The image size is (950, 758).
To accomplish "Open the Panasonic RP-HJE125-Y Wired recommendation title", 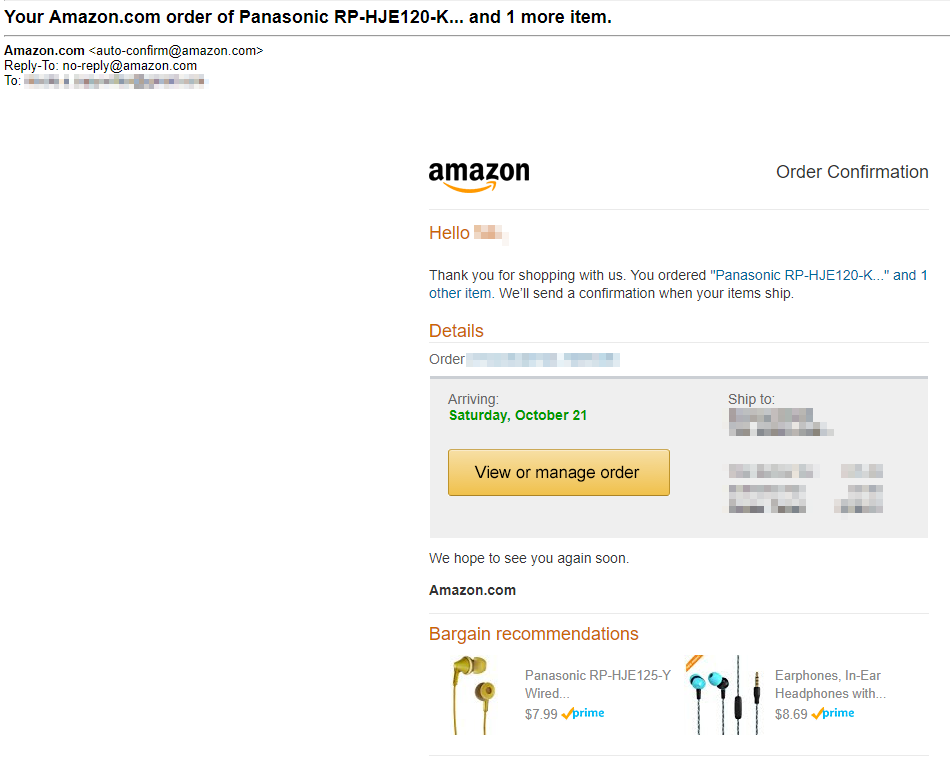I will 597,684.
